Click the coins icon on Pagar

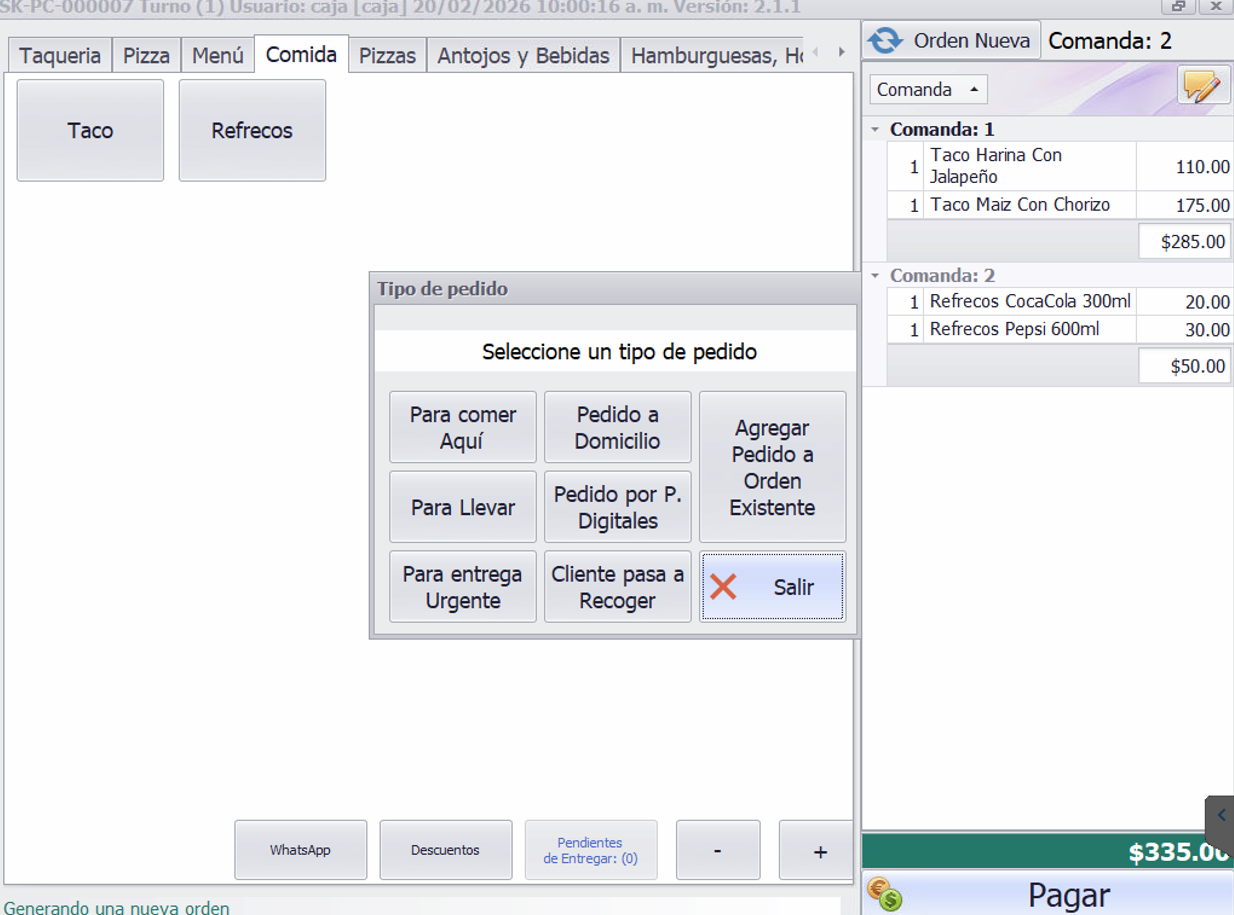(884, 894)
